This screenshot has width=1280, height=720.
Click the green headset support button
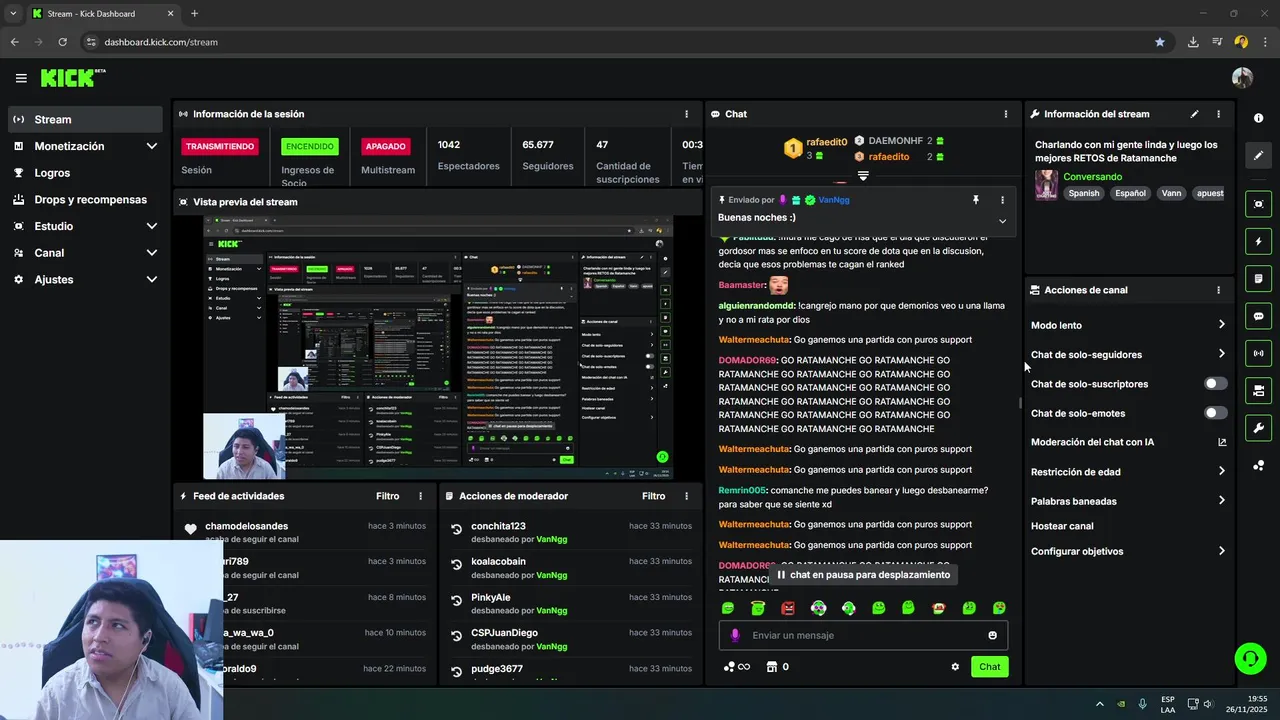coord(1250,658)
